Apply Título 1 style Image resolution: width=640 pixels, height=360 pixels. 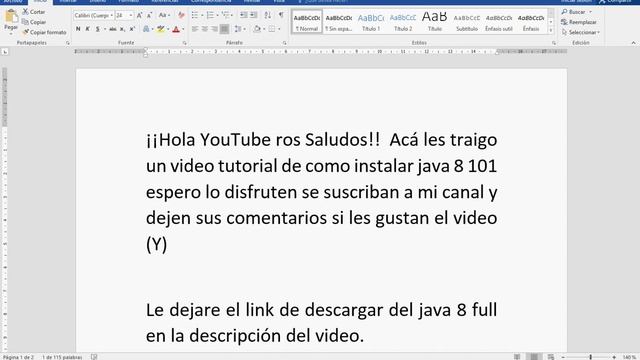tap(371, 22)
